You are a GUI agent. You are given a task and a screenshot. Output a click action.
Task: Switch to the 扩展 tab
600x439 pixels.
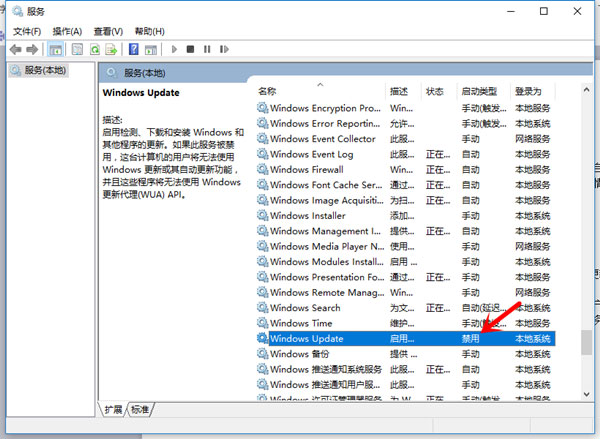tap(113, 410)
